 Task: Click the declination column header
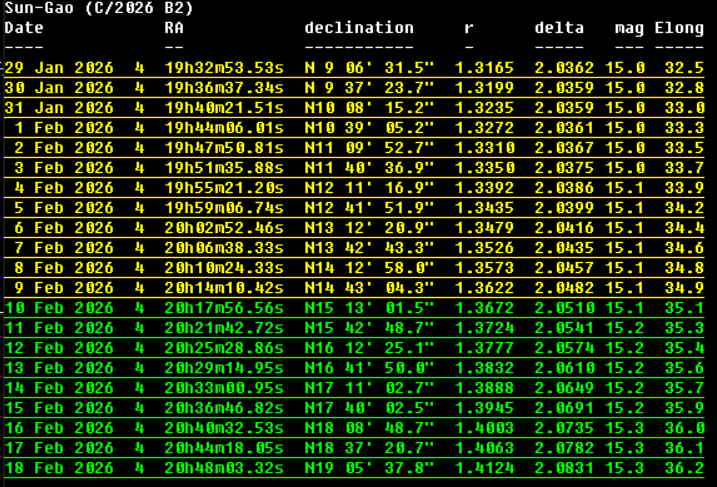pyautogui.click(x=359, y=28)
